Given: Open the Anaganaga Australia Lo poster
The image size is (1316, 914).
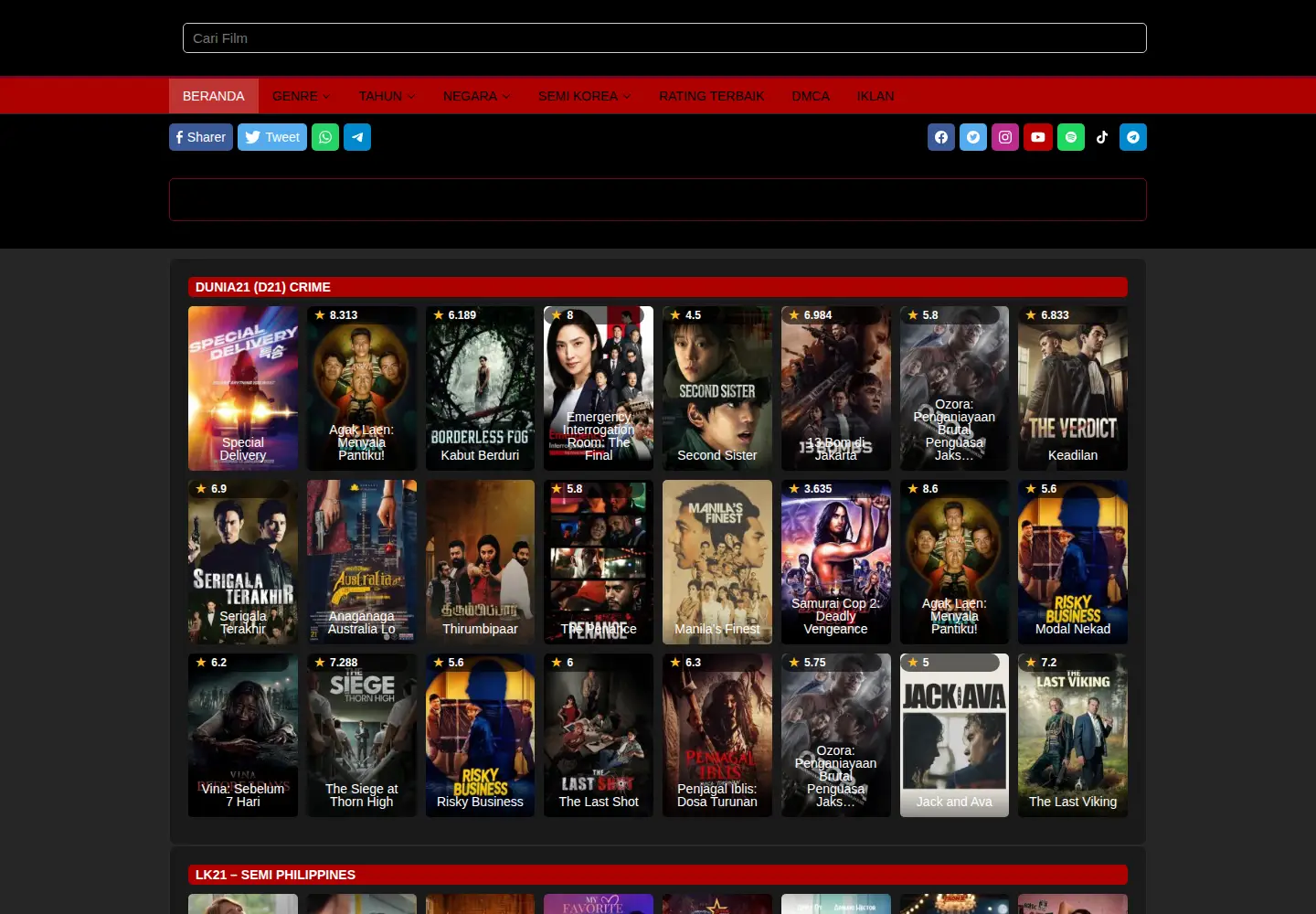Looking at the screenshot, I should [362, 562].
